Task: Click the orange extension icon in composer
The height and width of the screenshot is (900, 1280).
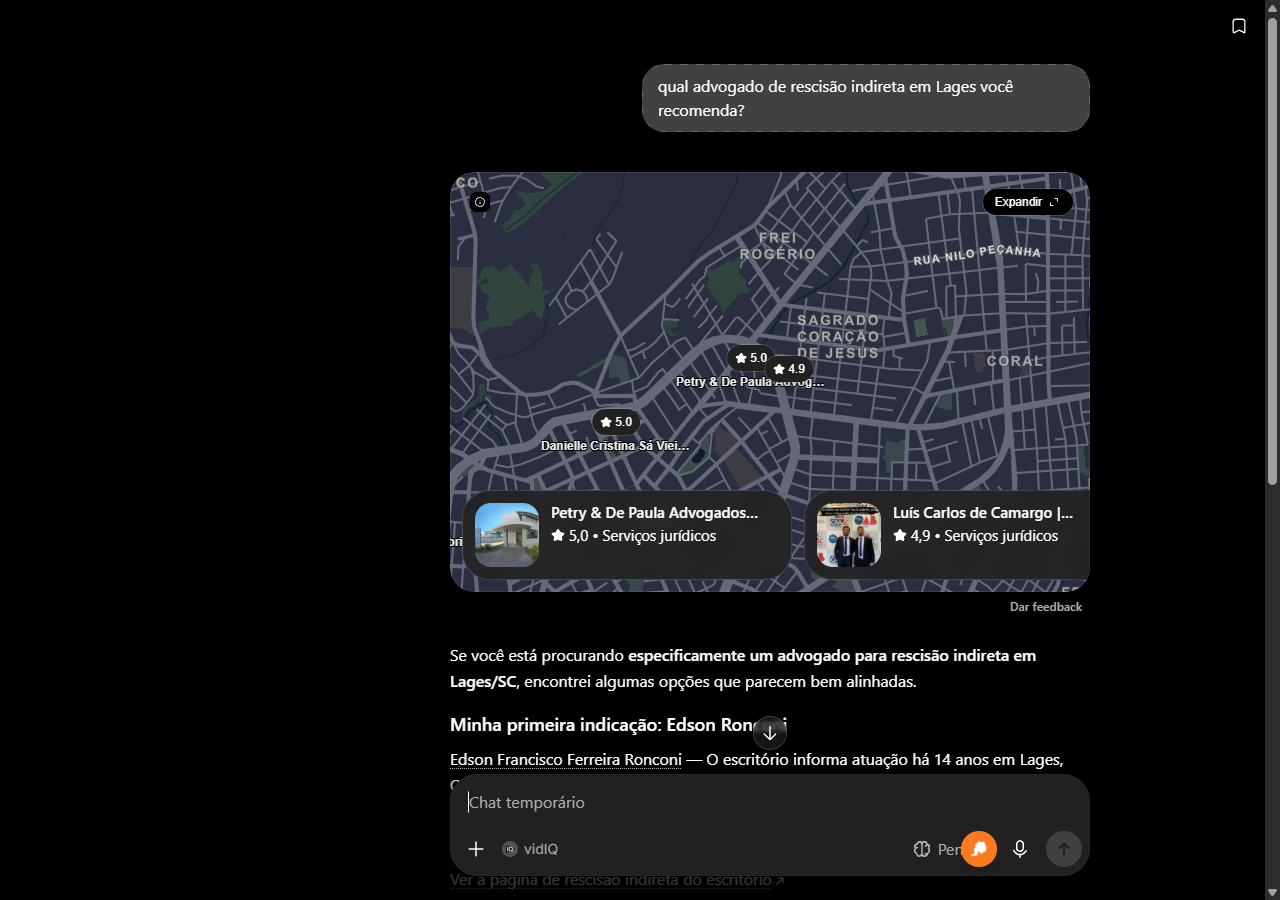Action: pyautogui.click(x=979, y=849)
